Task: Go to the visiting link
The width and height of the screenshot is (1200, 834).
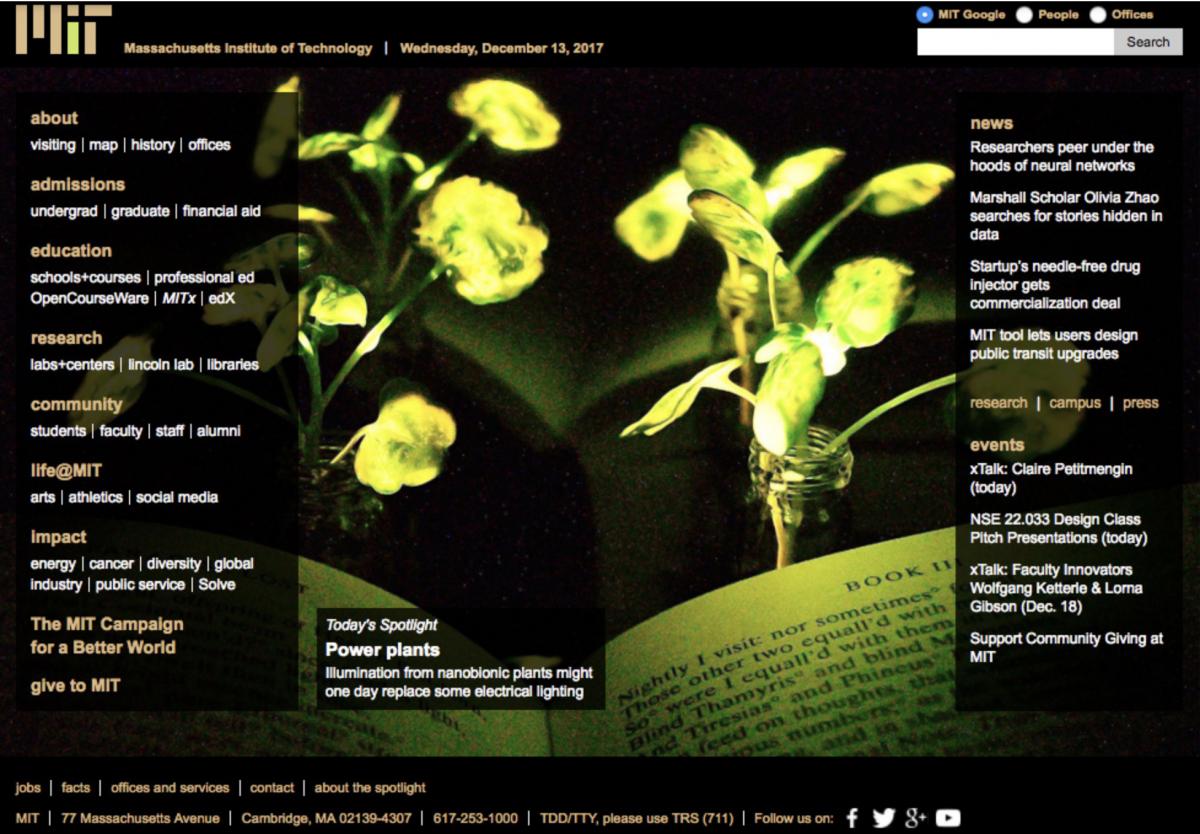Action: [52, 145]
